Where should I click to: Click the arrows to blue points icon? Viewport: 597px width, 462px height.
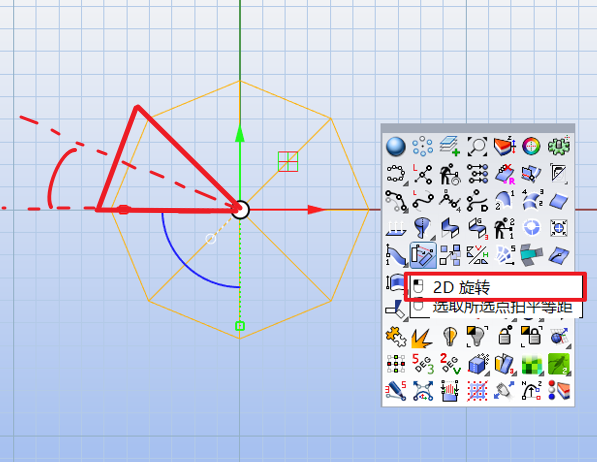[477, 174]
